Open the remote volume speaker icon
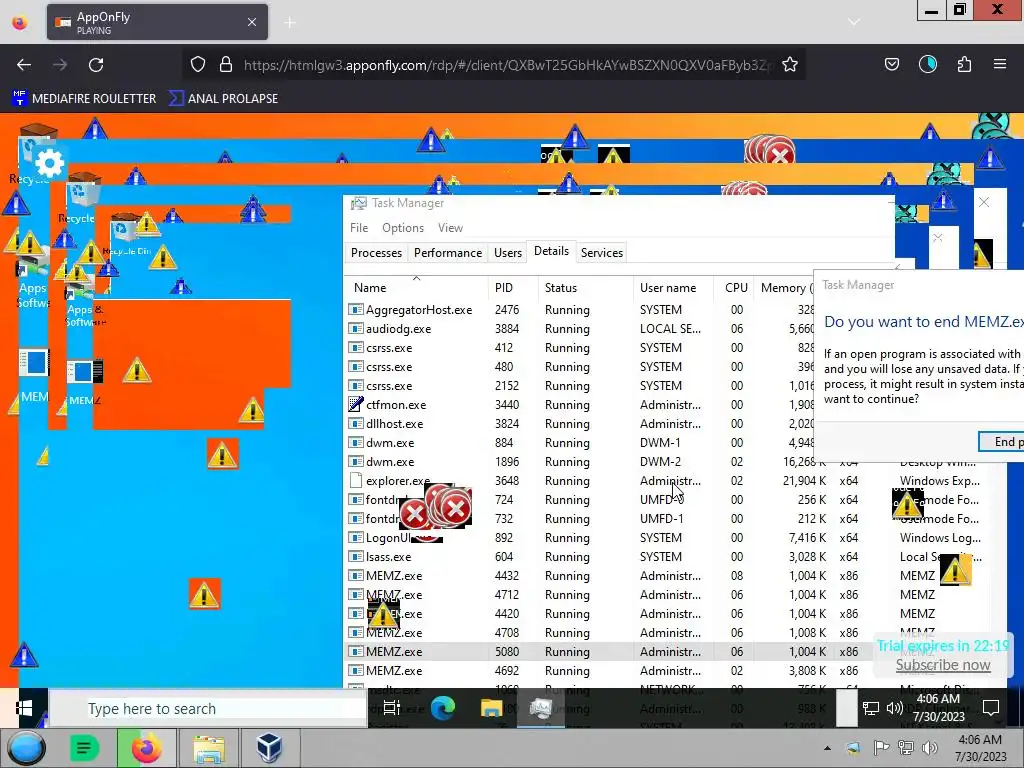This screenshot has width=1024, height=768. coord(895,709)
